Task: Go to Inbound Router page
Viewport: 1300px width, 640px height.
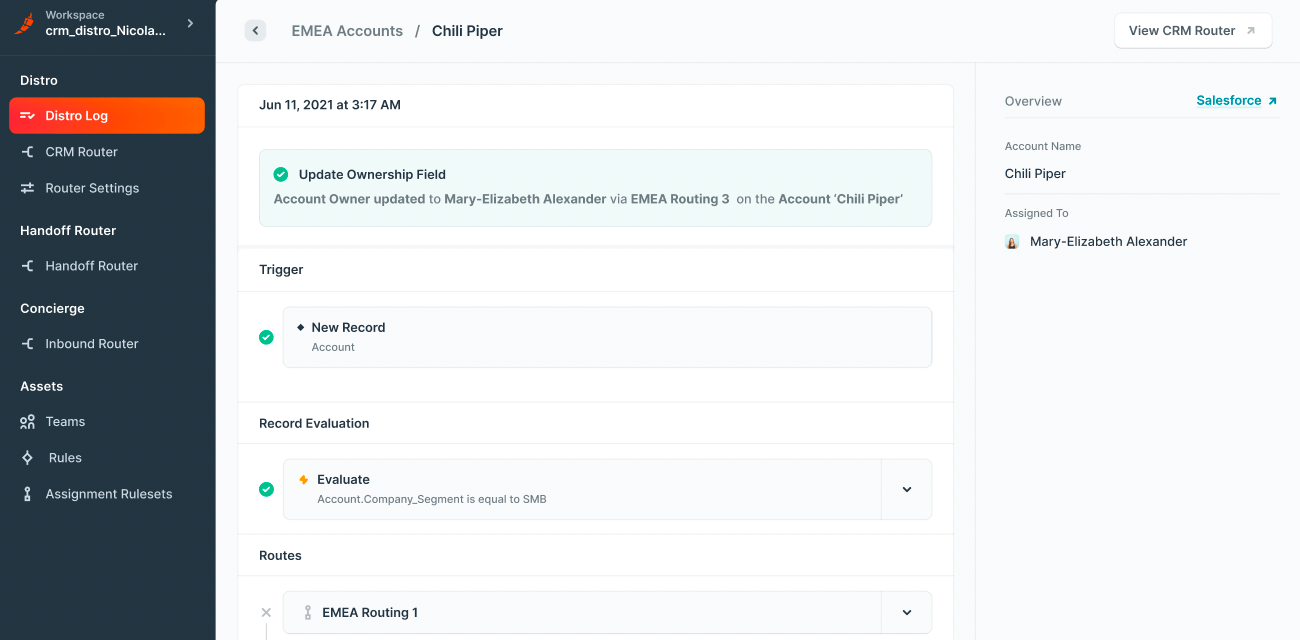Action: point(91,344)
